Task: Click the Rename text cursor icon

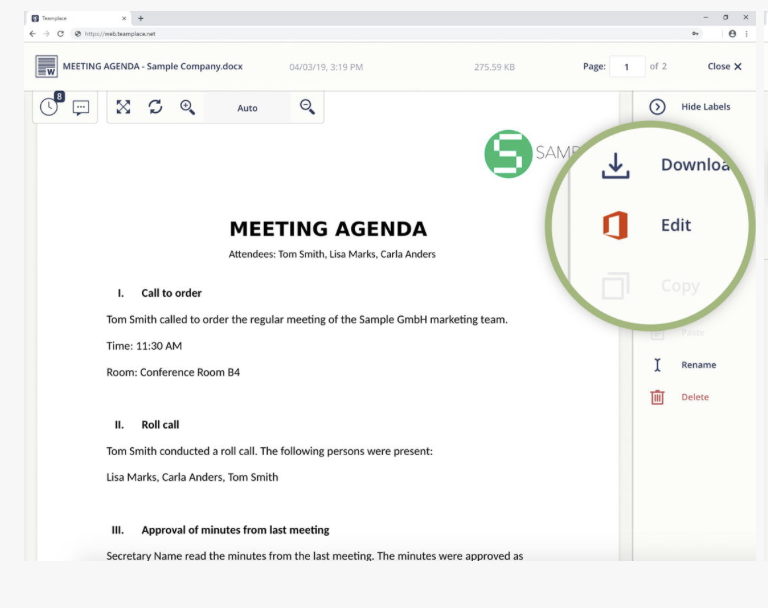Action: click(x=657, y=365)
